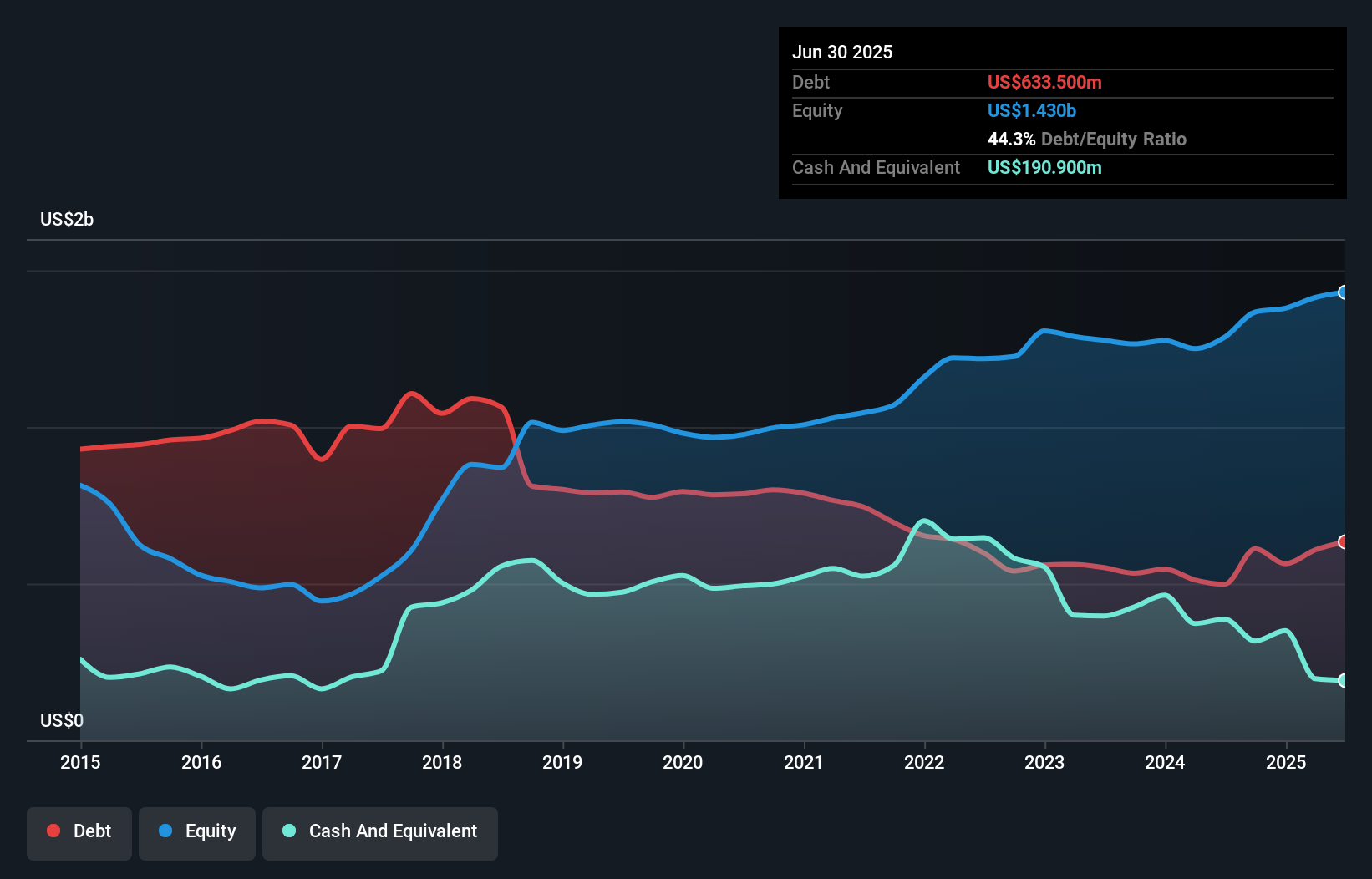Image resolution: width=1372 pixels, height=879 pixels.
Task: Open the Equity row in the tooltip
Action: point(817,110)
